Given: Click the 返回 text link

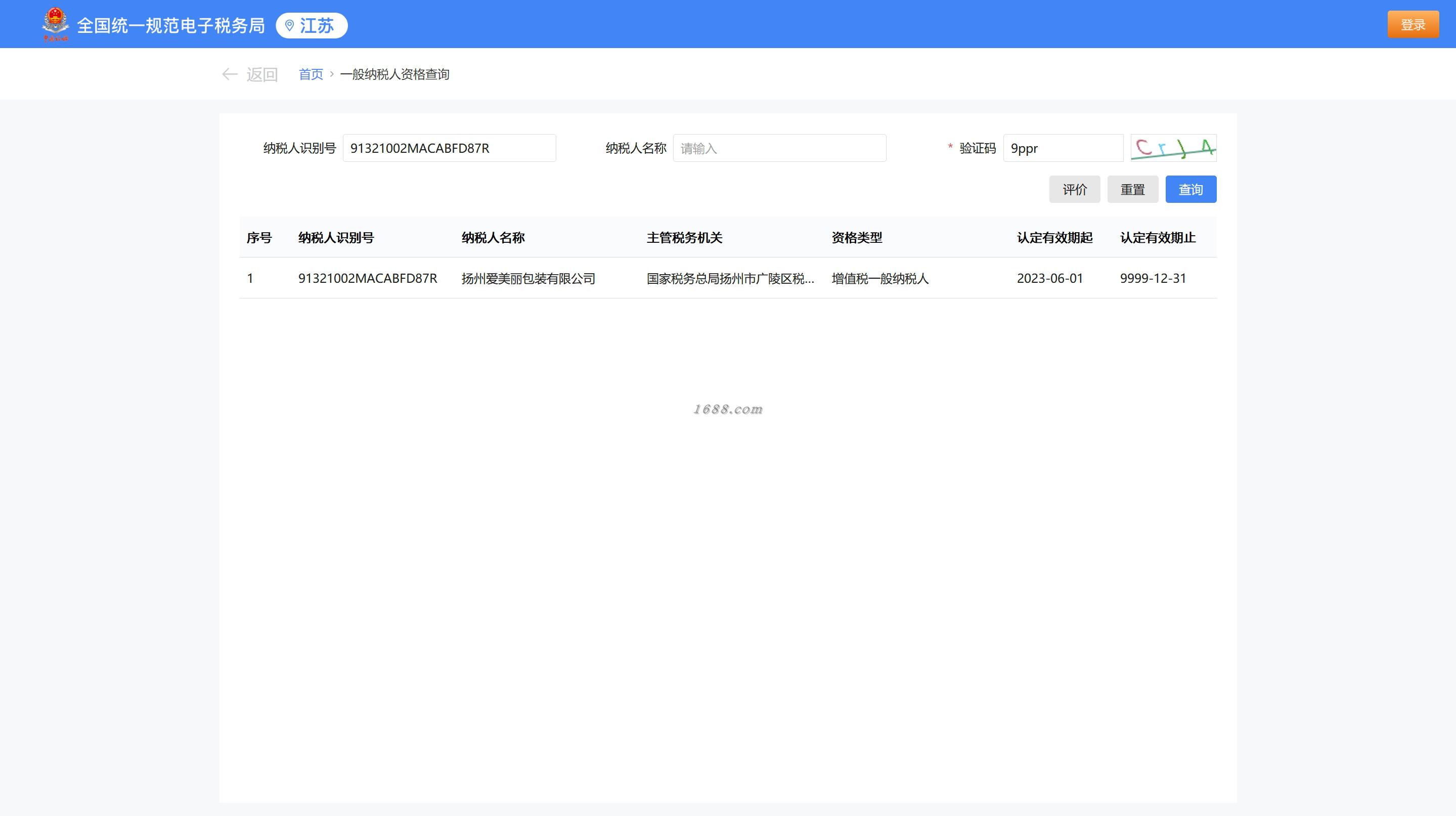Looking at the screenshot, I should click(261, 74).
